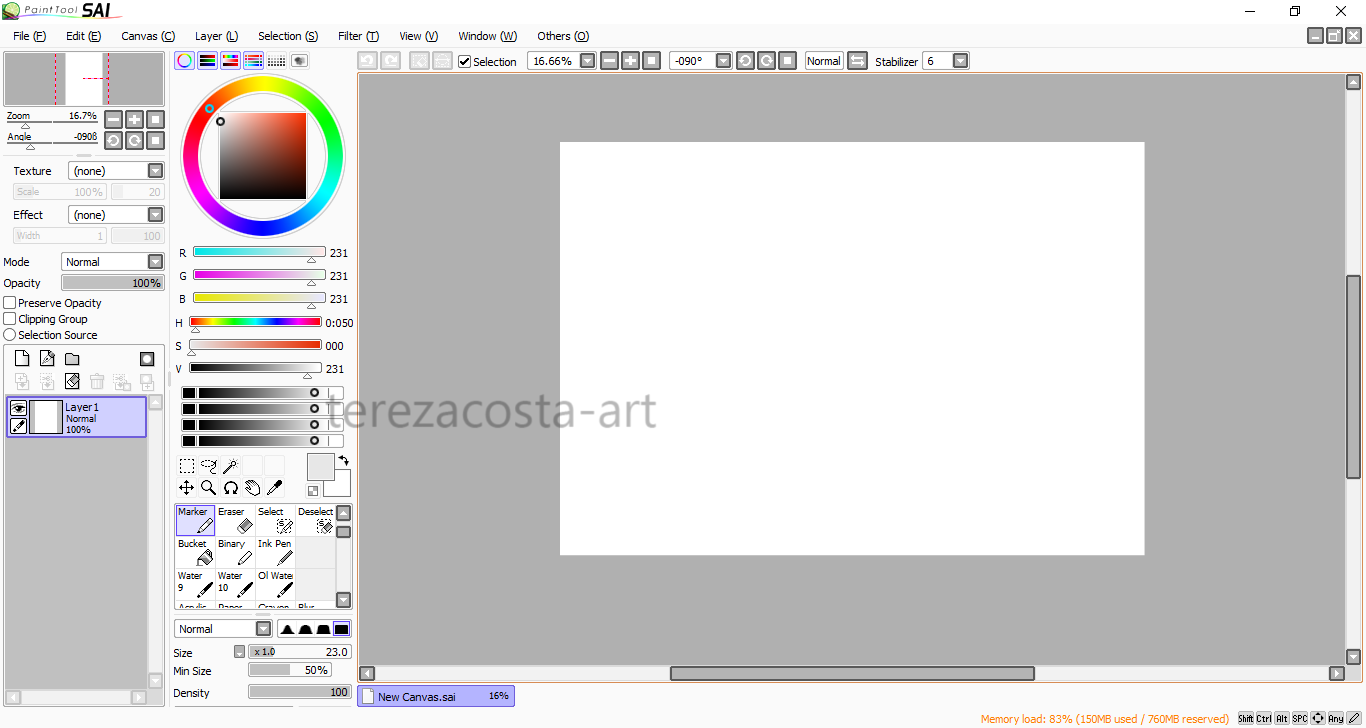Clear the layer with eraser icon
1366x728 pixels.
coord(72,381)
